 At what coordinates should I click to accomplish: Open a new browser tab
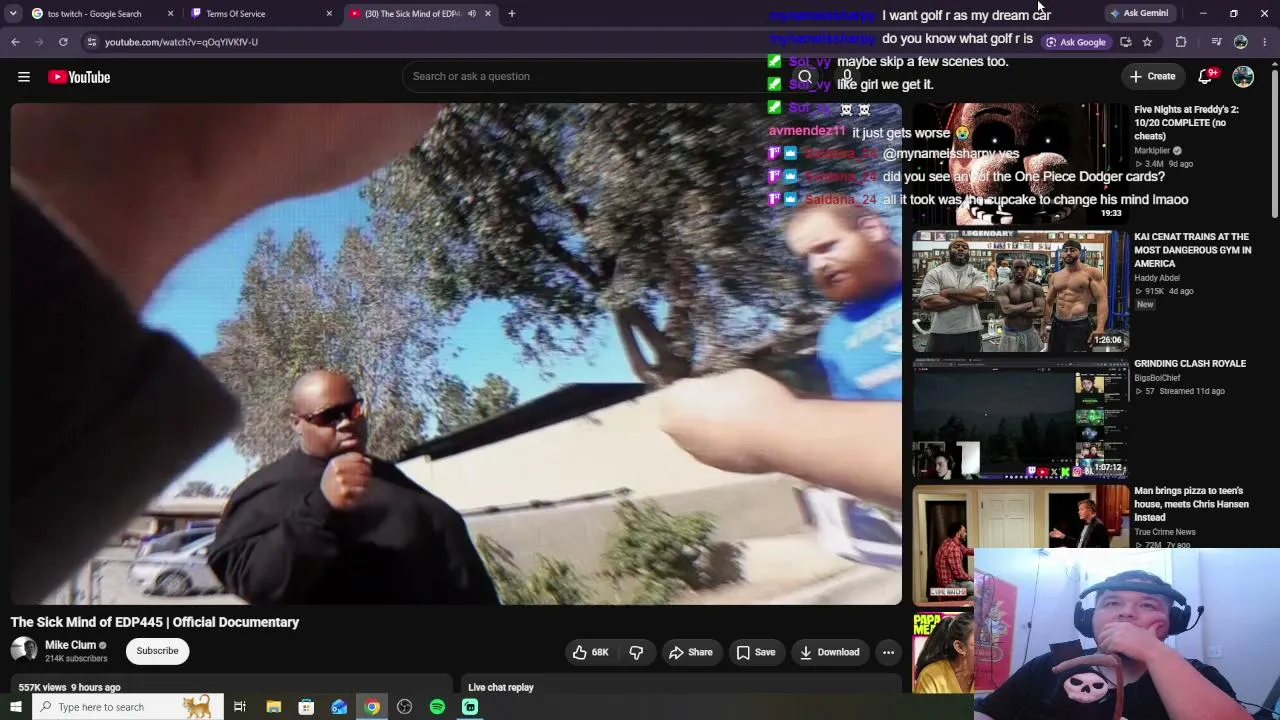(512, 14)
